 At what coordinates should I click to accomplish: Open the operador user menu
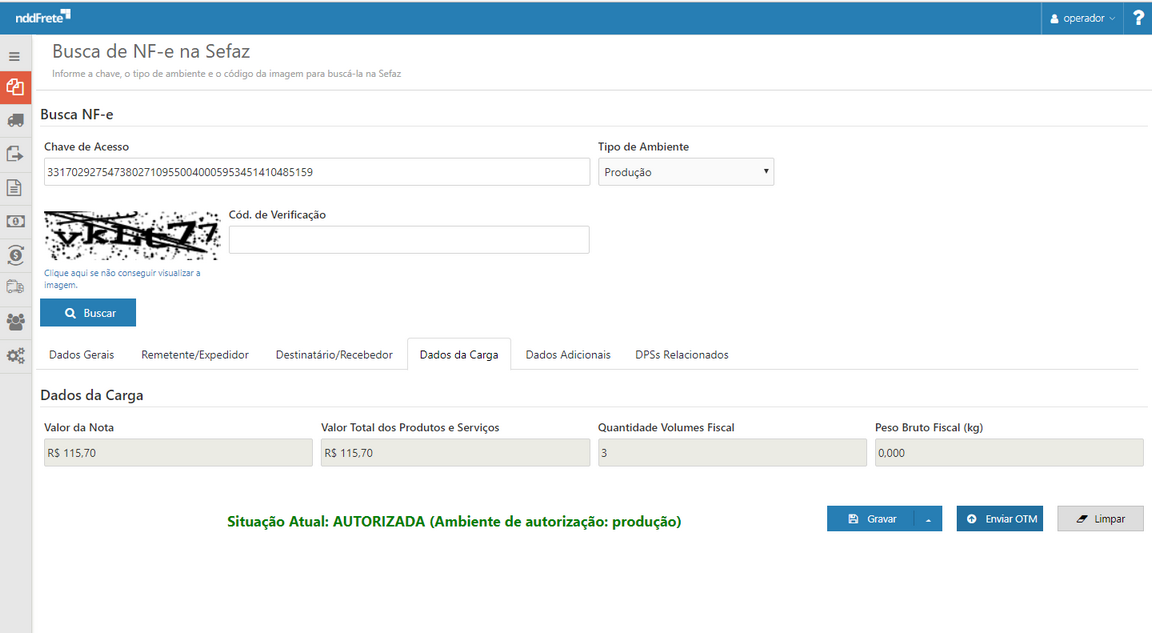tap(1083, 18)
